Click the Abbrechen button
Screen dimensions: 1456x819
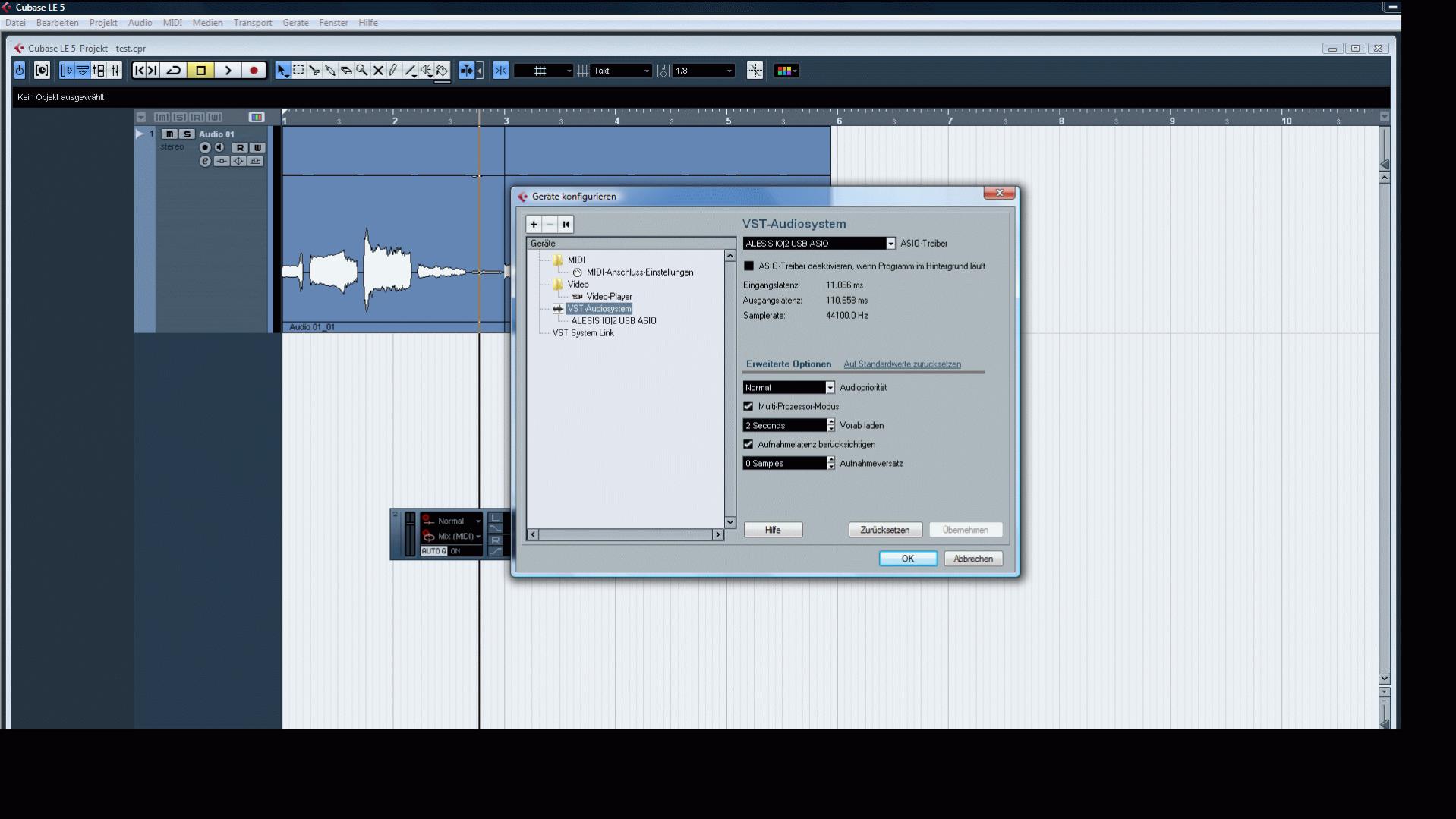973,559
